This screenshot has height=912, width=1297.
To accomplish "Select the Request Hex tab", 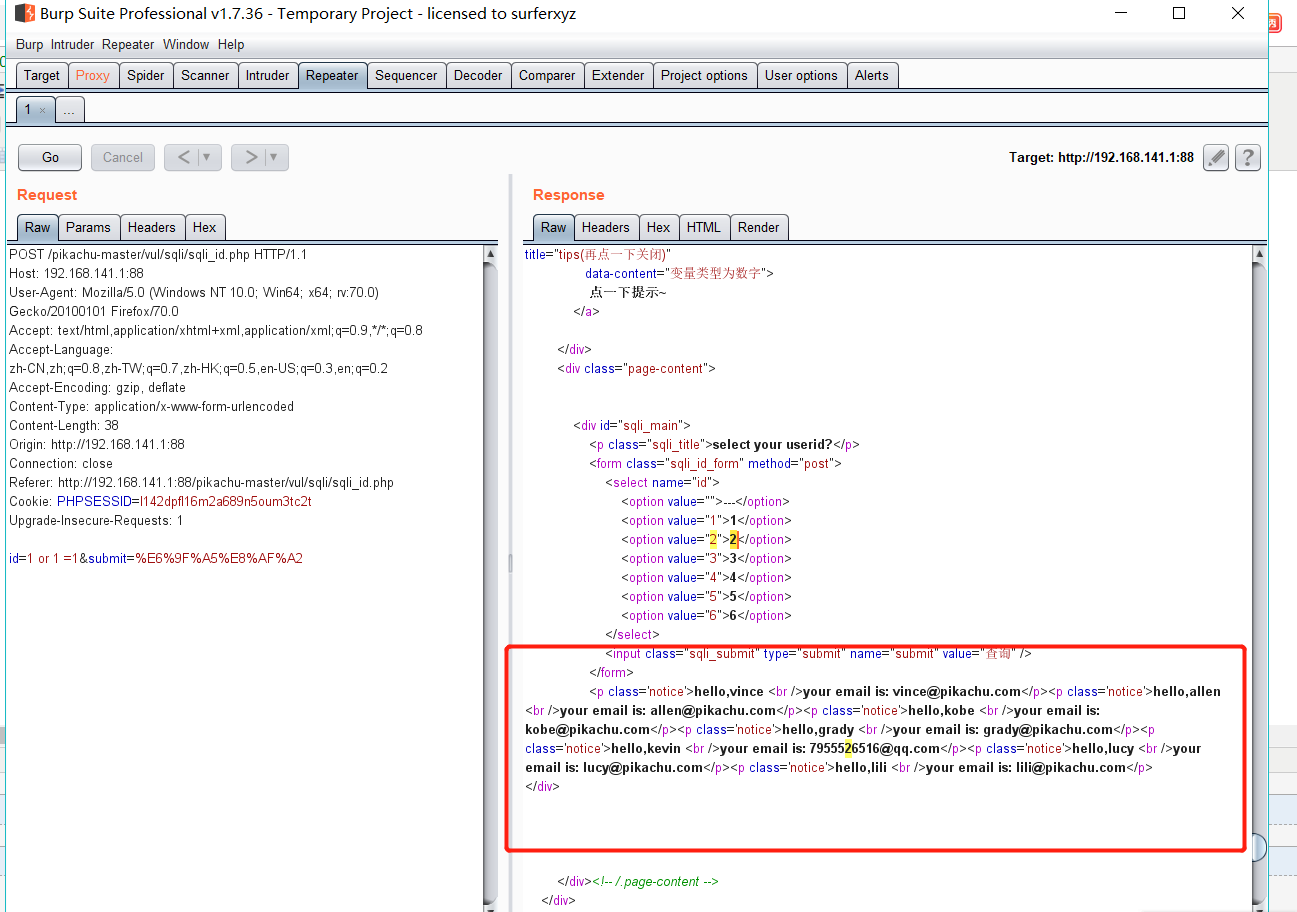I will click(x=205, y=227).
